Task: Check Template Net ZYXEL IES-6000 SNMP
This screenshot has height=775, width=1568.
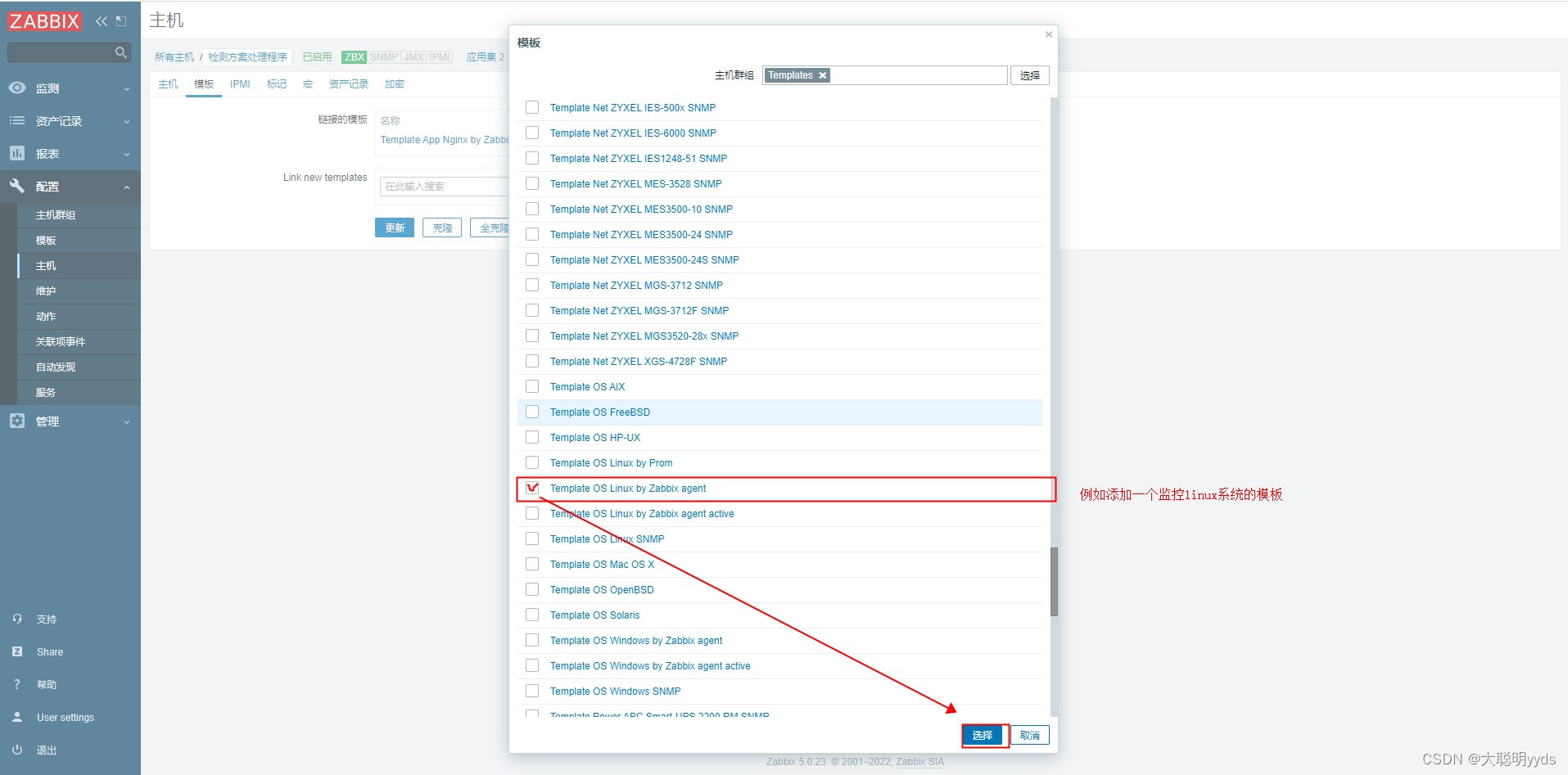Action: [x=532, y=133]
